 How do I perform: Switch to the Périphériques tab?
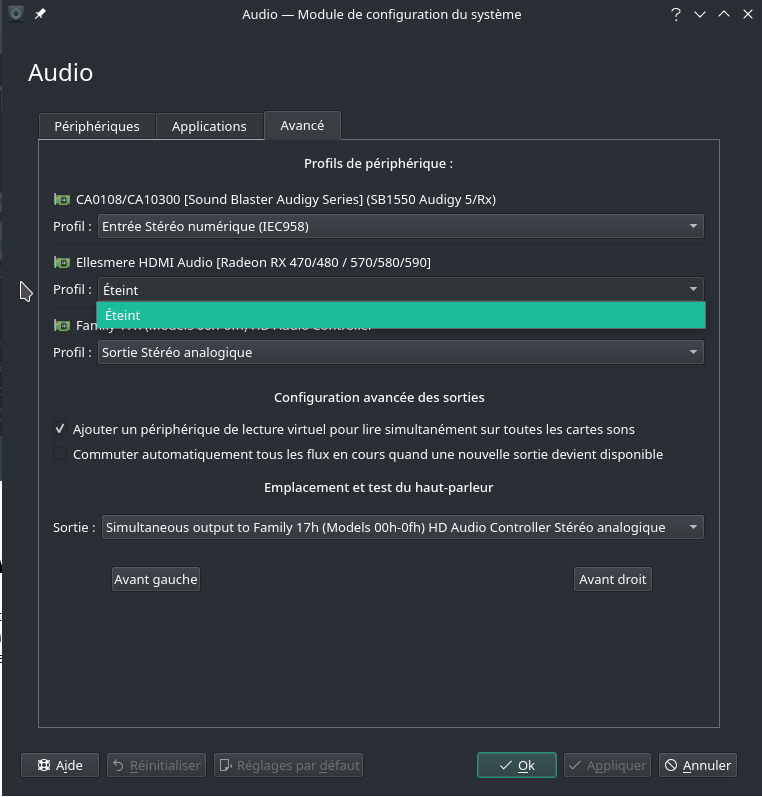pos(97,126)
